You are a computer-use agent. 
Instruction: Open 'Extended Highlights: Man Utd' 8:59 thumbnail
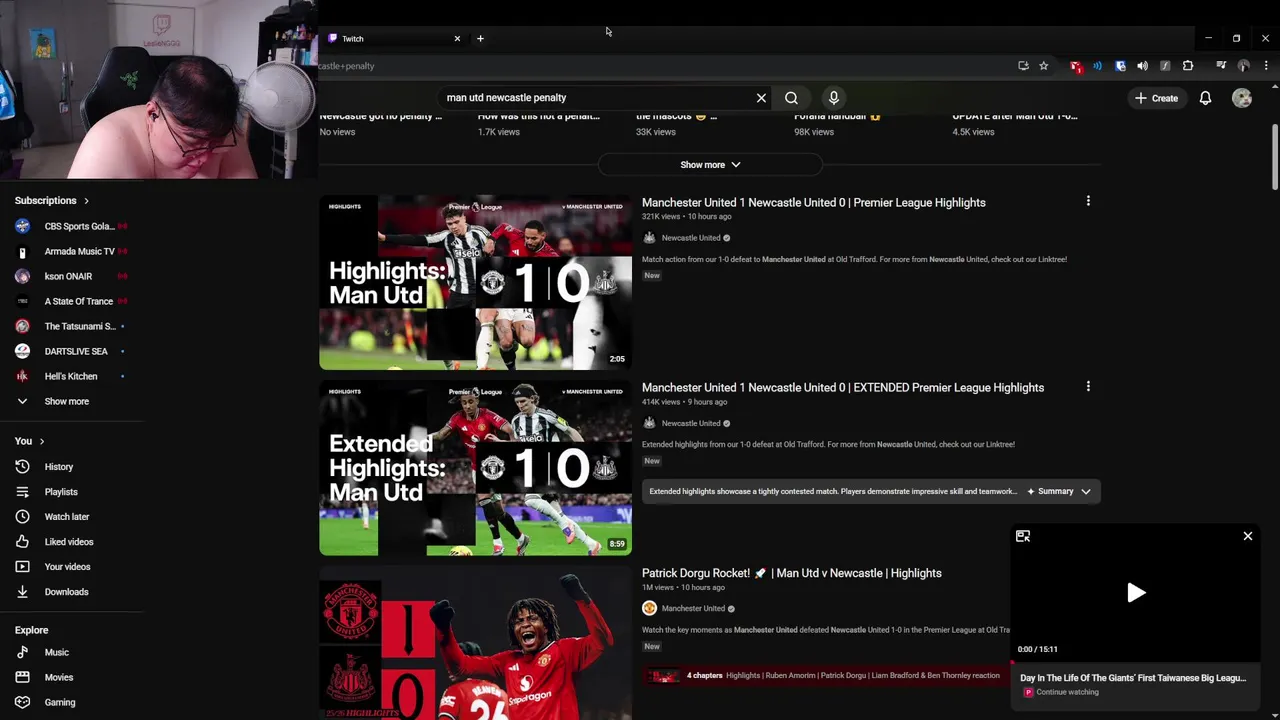tap(475, 468)
